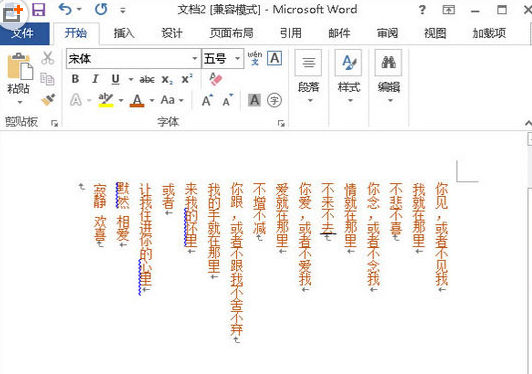The width and height of the screenshot is (532, 374).
Task: Undo the last action
Action: [65, 9]
